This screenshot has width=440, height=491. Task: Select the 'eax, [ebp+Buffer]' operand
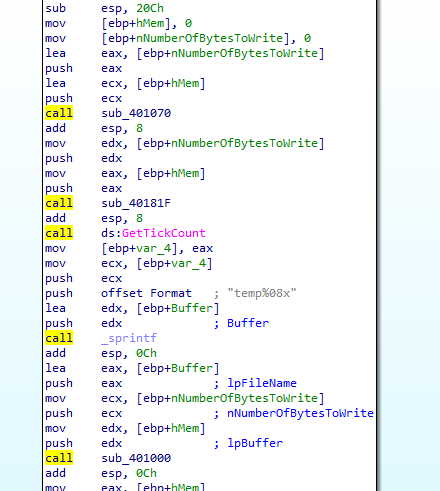(x=160, y=368)
